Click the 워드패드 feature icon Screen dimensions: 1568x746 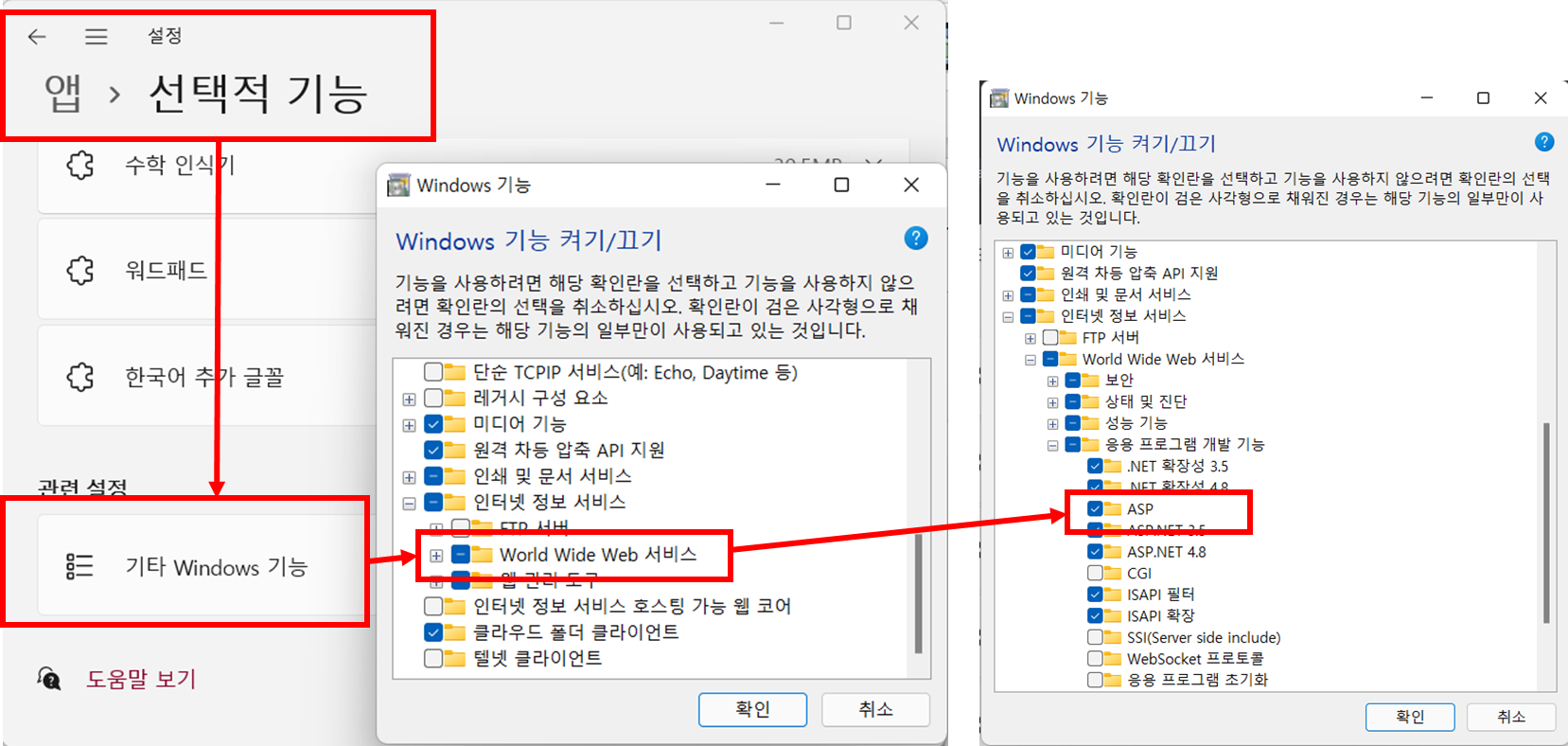(80, 271)
